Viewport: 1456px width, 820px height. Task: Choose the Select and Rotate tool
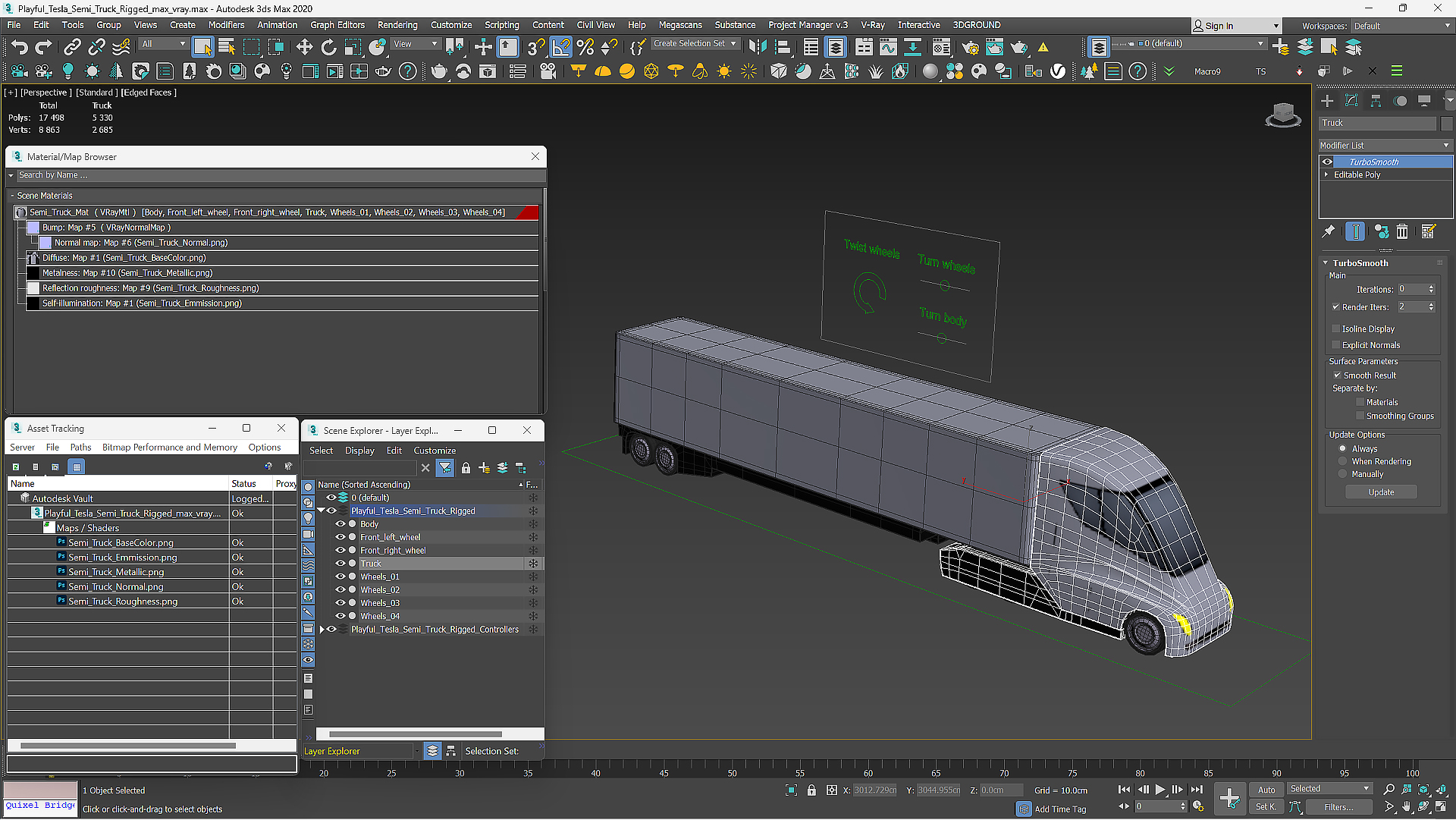click(x=328, y=47)
